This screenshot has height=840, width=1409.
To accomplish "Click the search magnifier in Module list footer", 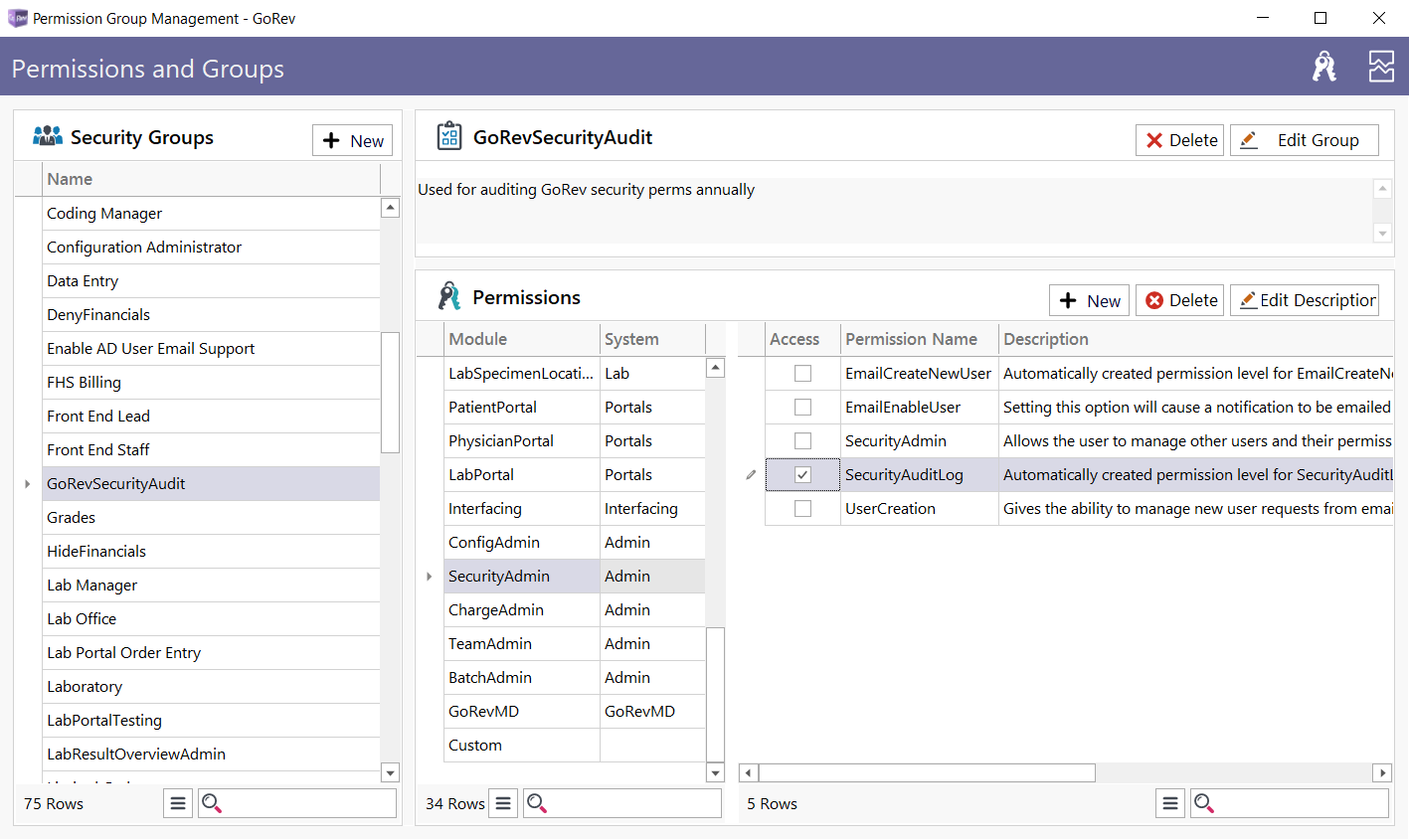I will [536, 803].
